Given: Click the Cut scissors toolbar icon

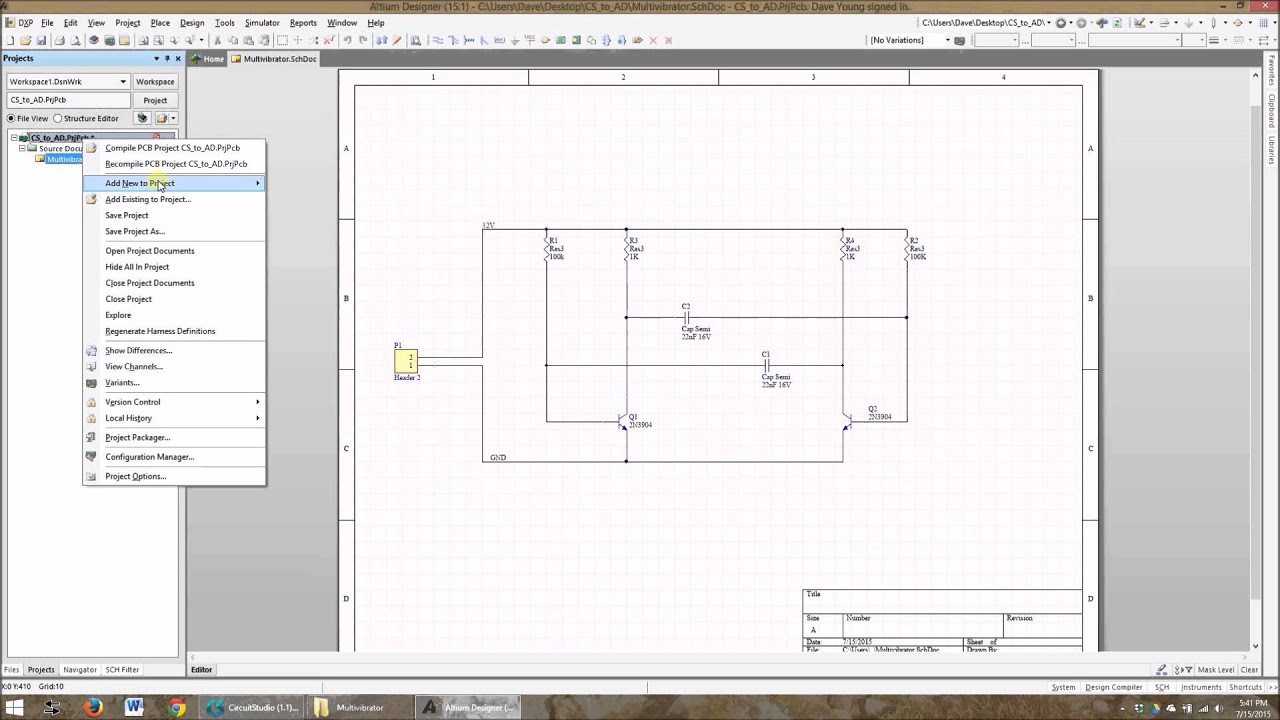Looking at the screenshot, I should tap(217, 40).
